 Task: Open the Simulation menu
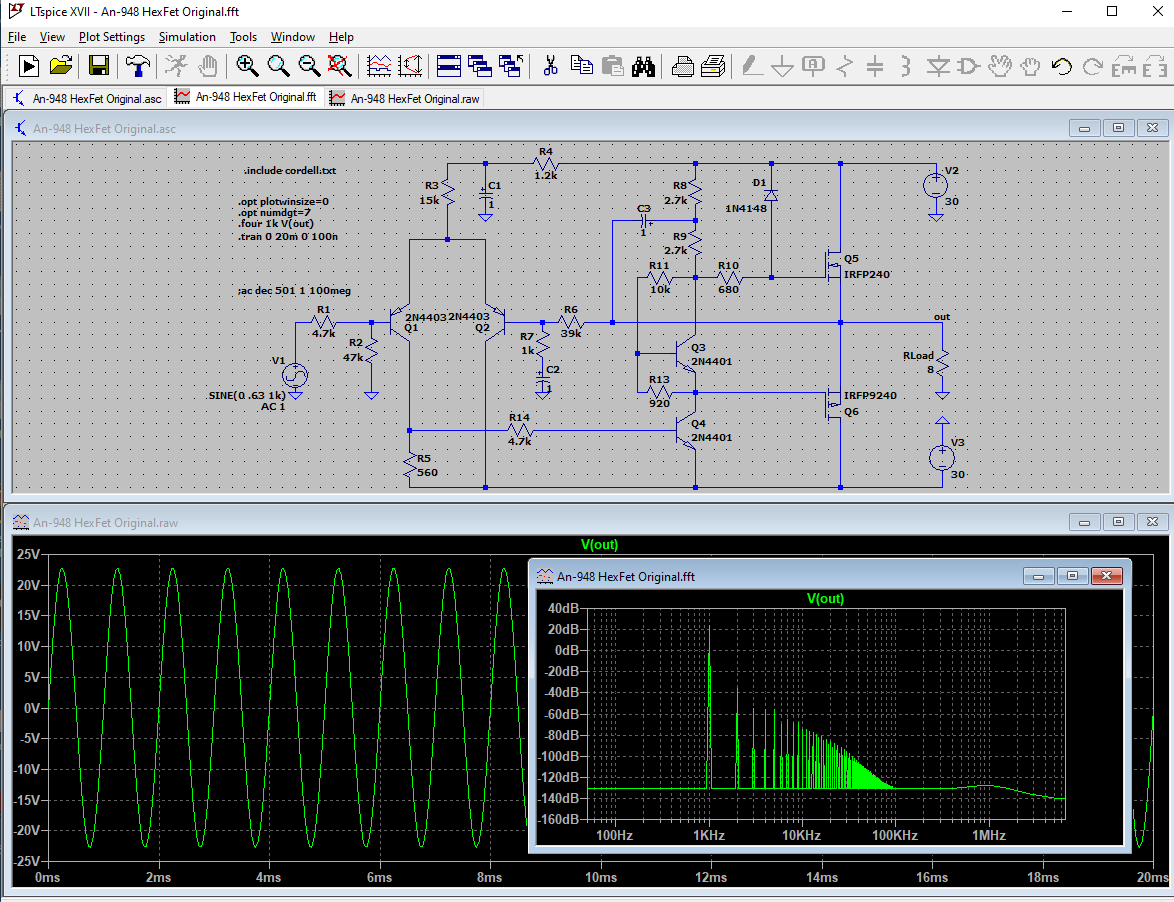(187, 37)
